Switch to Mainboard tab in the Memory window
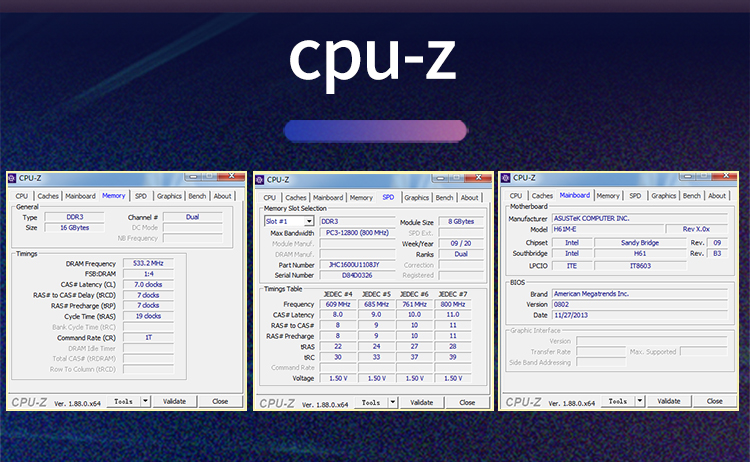Screen dimensions: 750x462 pos(80,196)
